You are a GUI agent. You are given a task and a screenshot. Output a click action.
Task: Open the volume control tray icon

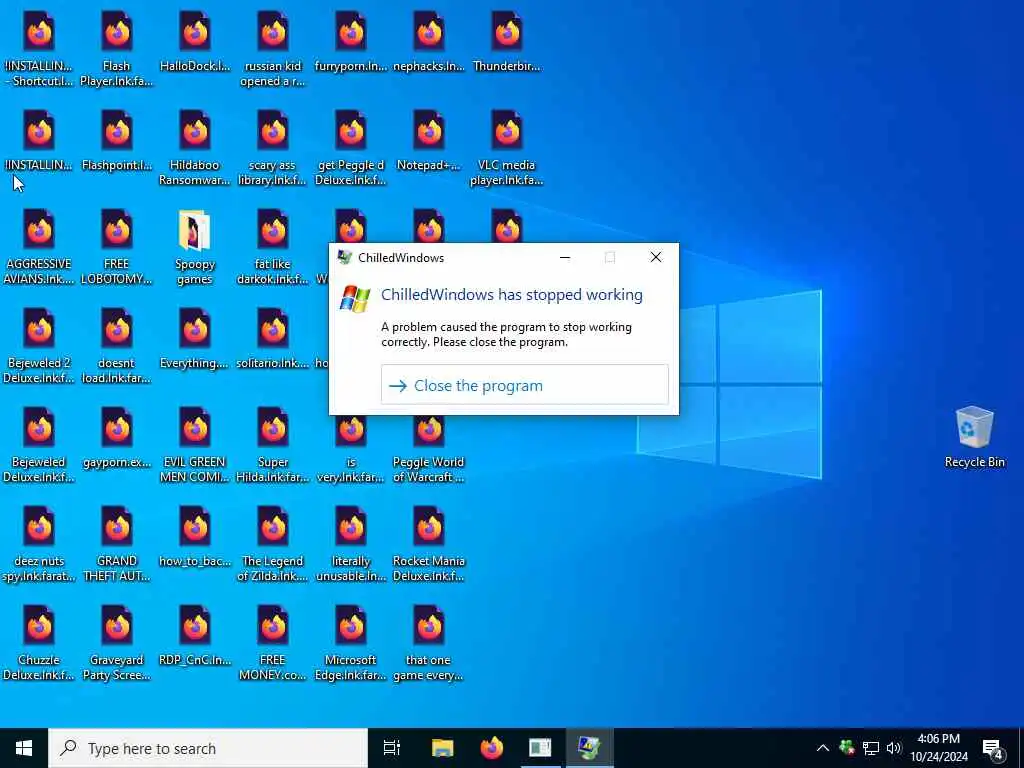coord(894,748)
